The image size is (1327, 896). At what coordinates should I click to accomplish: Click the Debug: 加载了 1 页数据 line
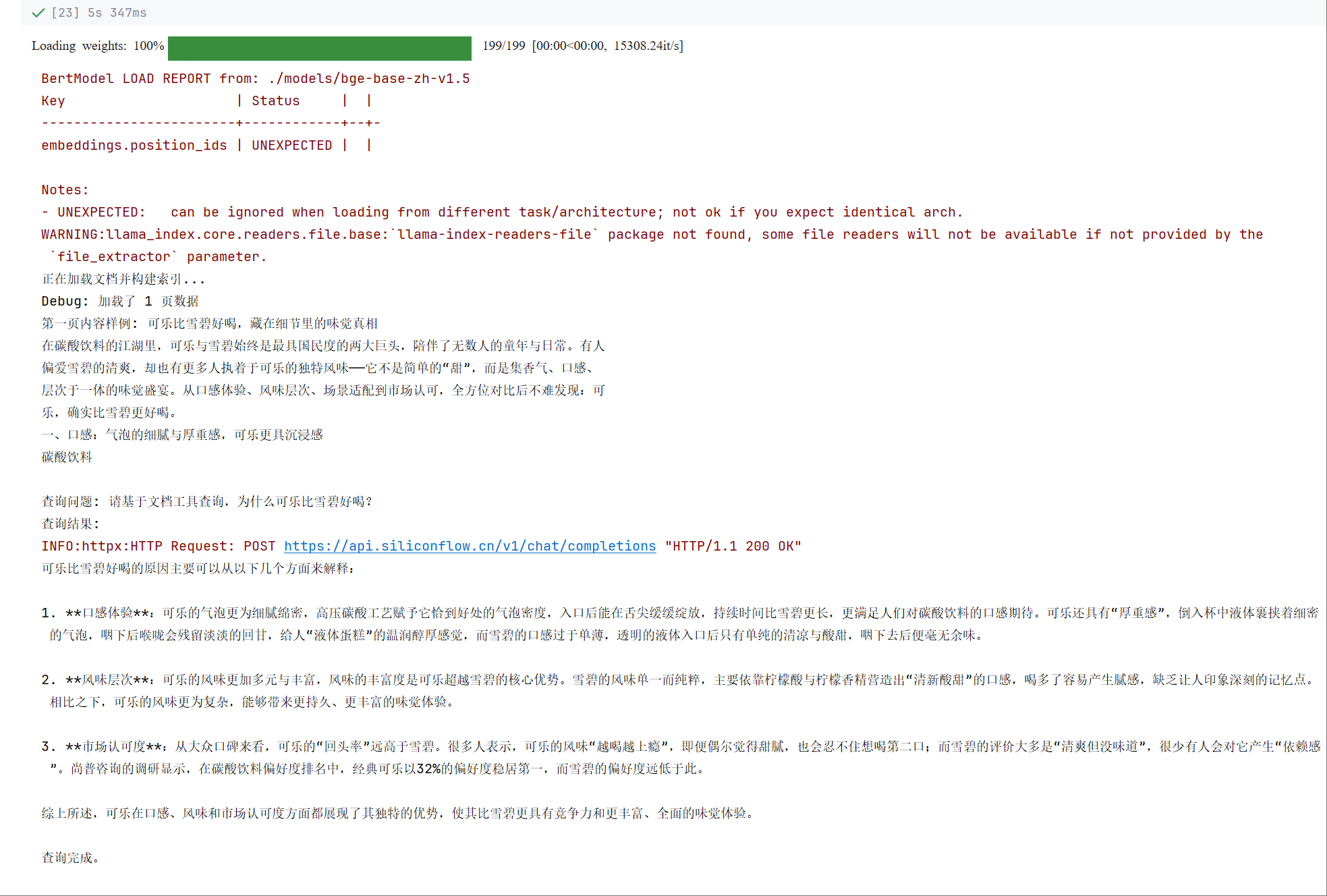click(x=120, y=301)
